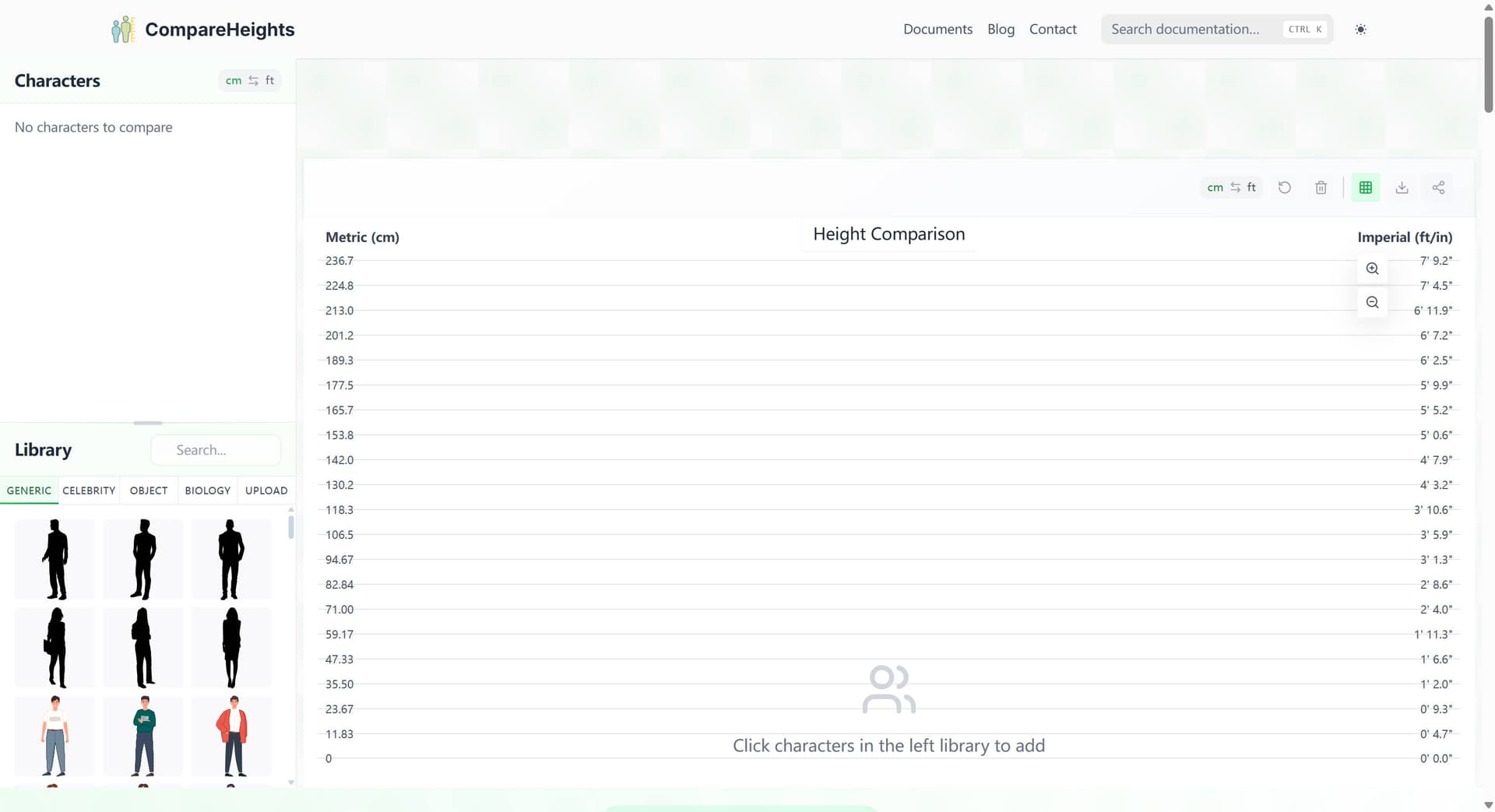This screenshot has width=1495, height=812.
Task: Zoom in on the height chart
Action: [x=1372, y=269]
